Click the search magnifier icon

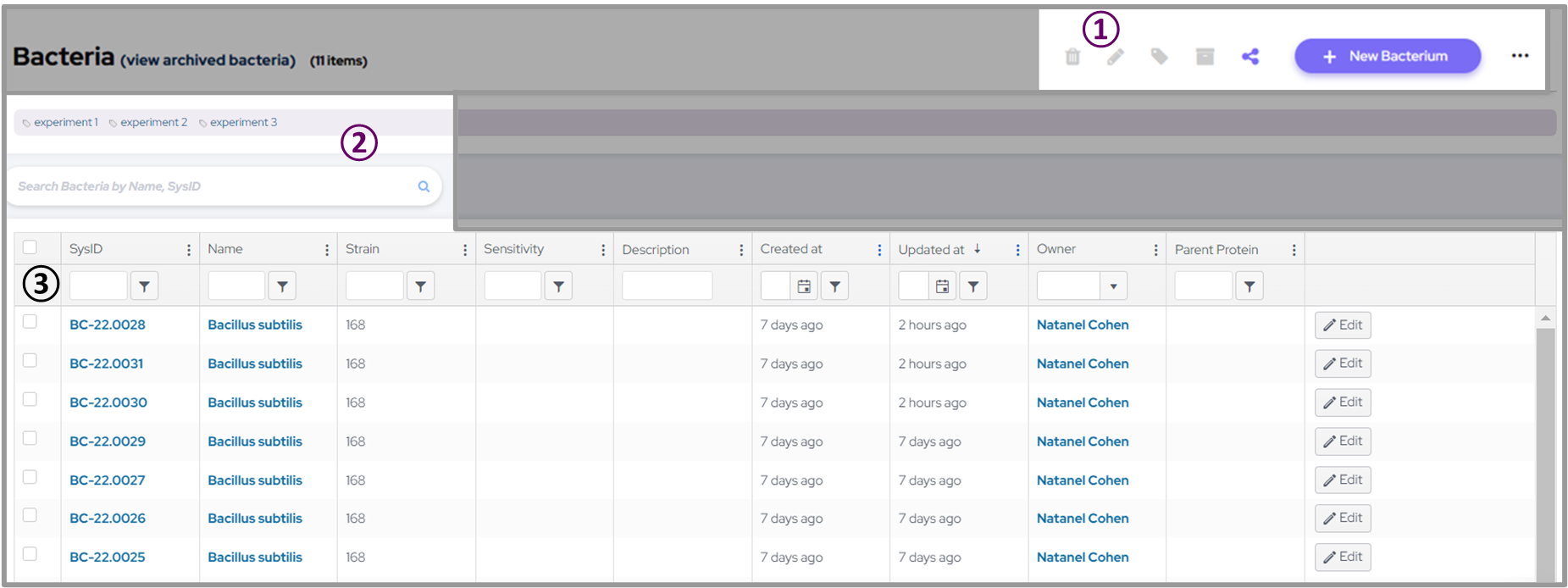[x=424, y=186]
